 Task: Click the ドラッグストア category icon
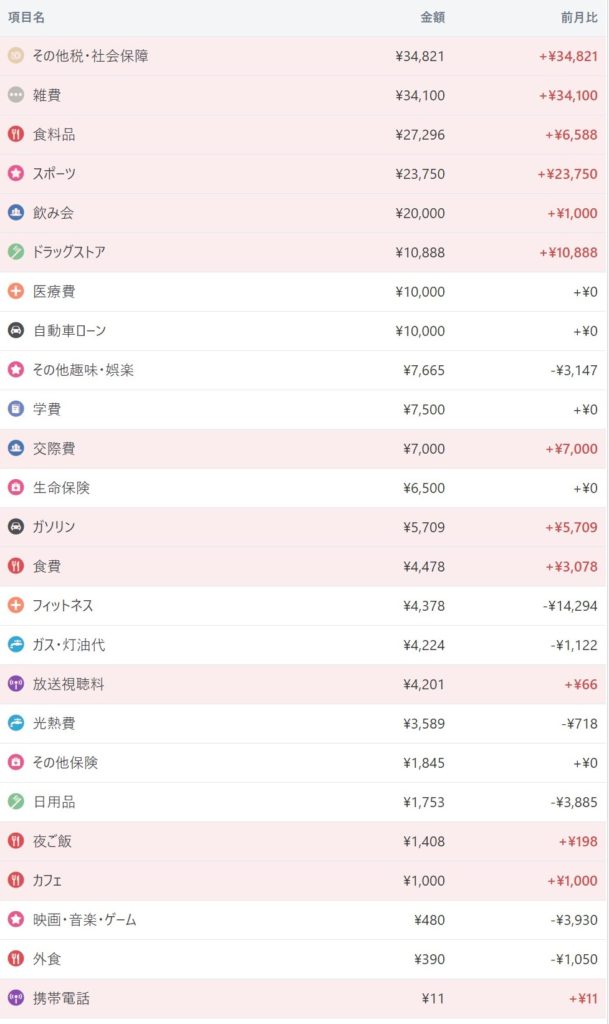coord(16,252)
